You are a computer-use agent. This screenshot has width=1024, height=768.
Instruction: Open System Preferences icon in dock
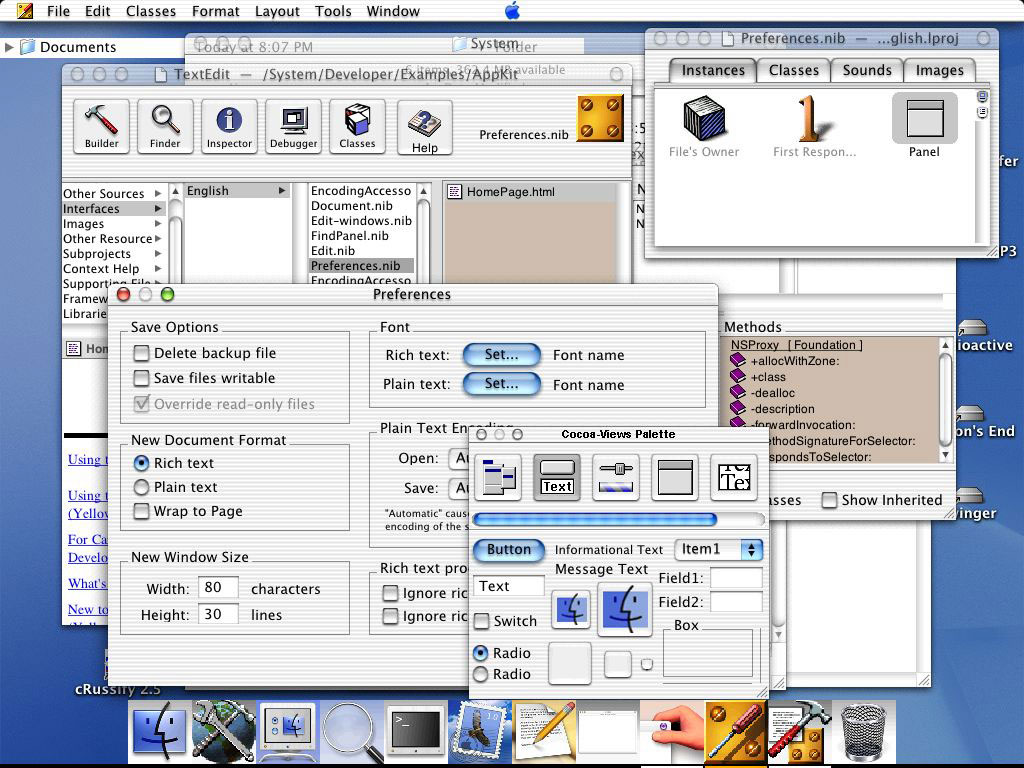click(288, 732)
